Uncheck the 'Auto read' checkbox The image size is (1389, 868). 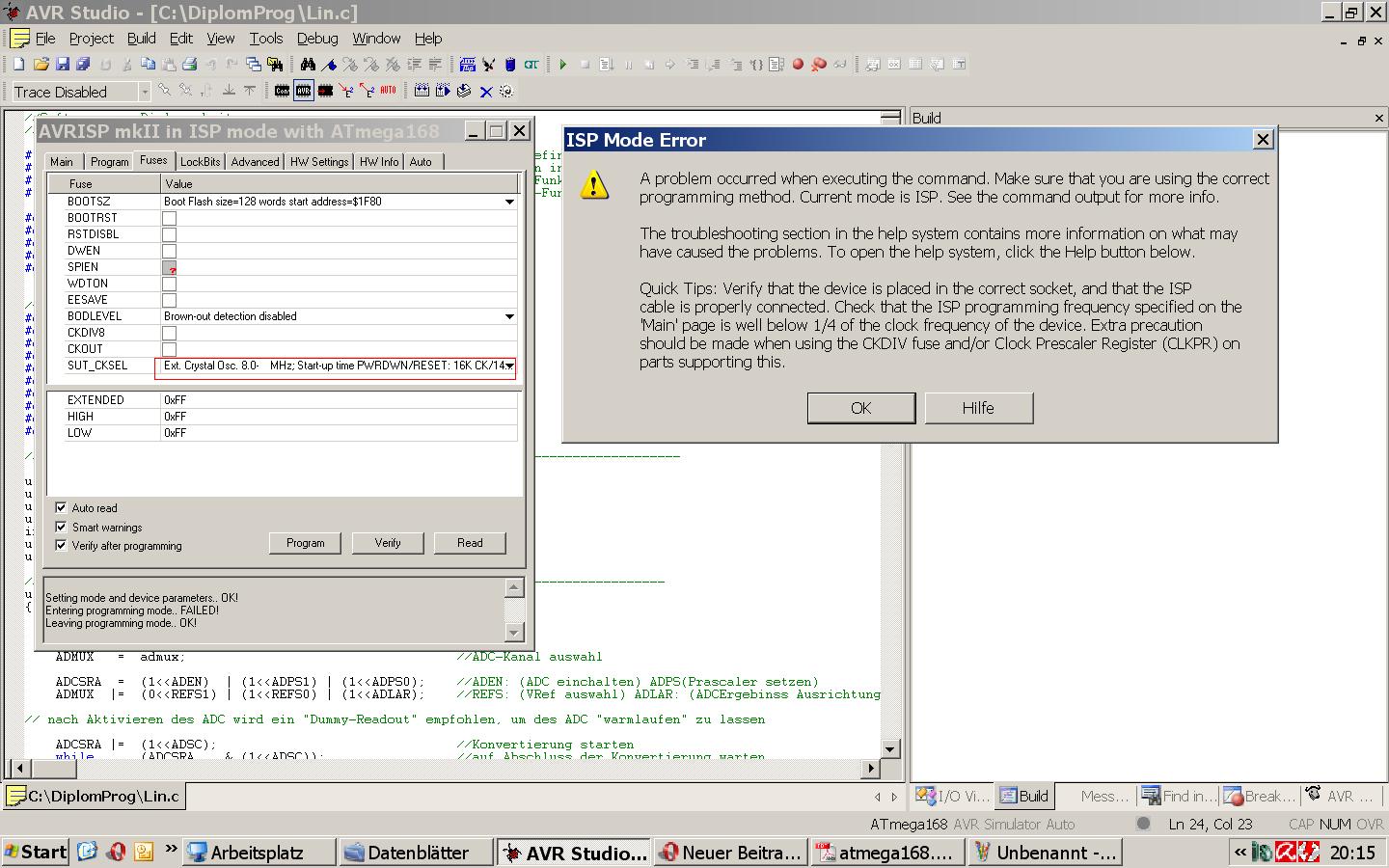[x=61, y=507]
